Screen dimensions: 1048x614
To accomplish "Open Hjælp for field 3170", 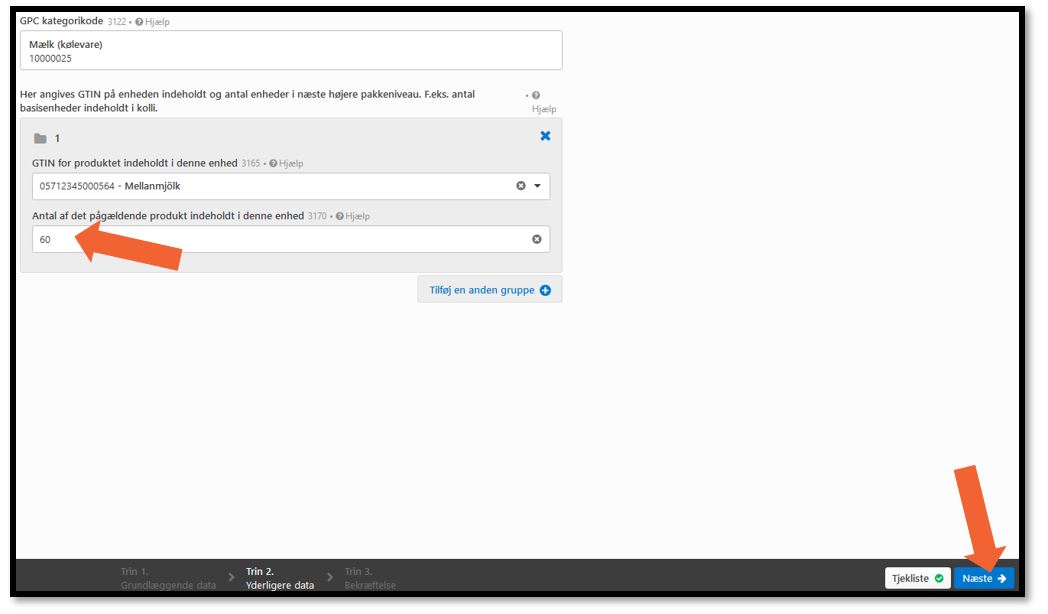I will click(x=353, y=216).
